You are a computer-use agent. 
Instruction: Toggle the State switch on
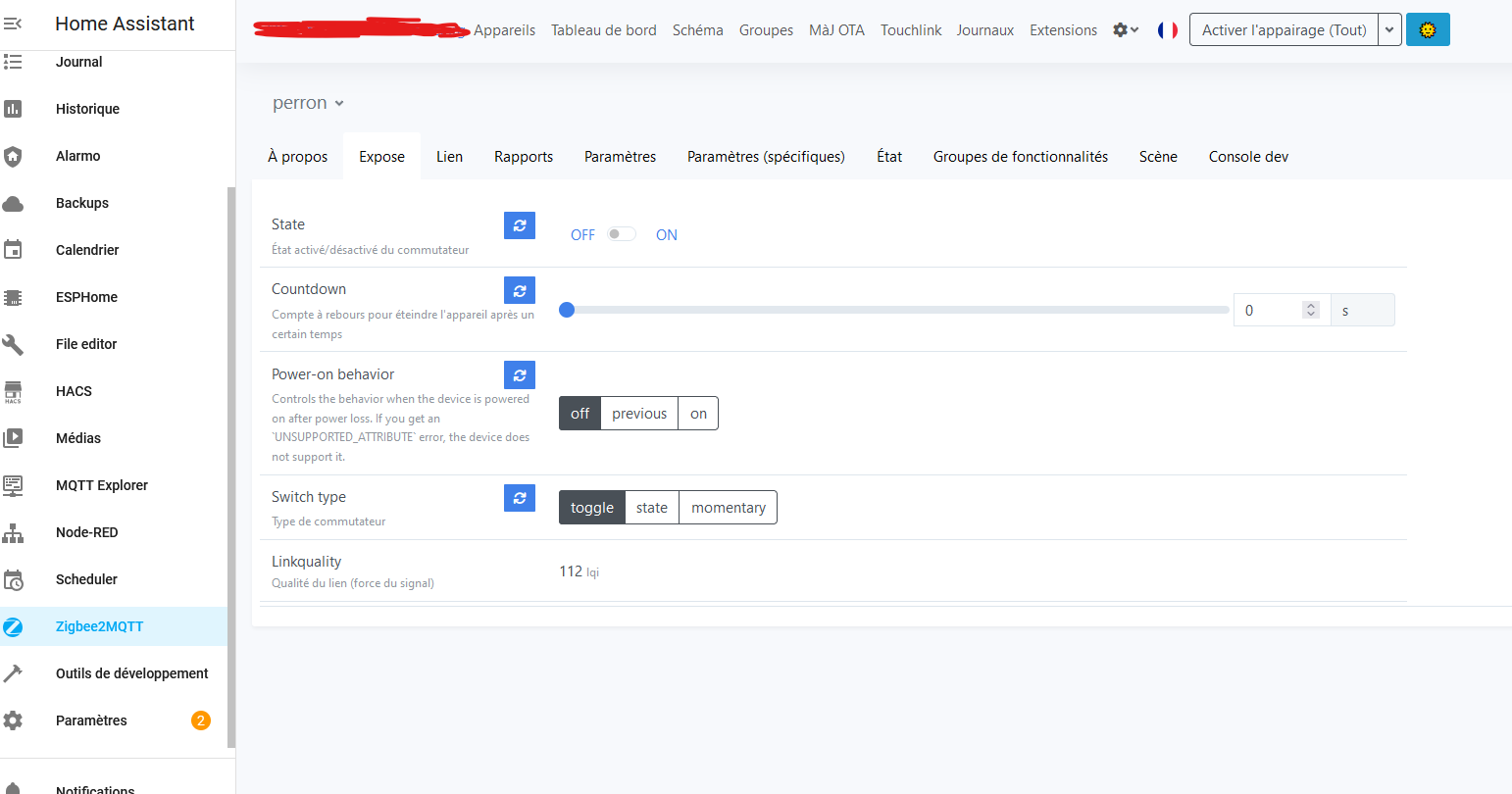(622, 234)
